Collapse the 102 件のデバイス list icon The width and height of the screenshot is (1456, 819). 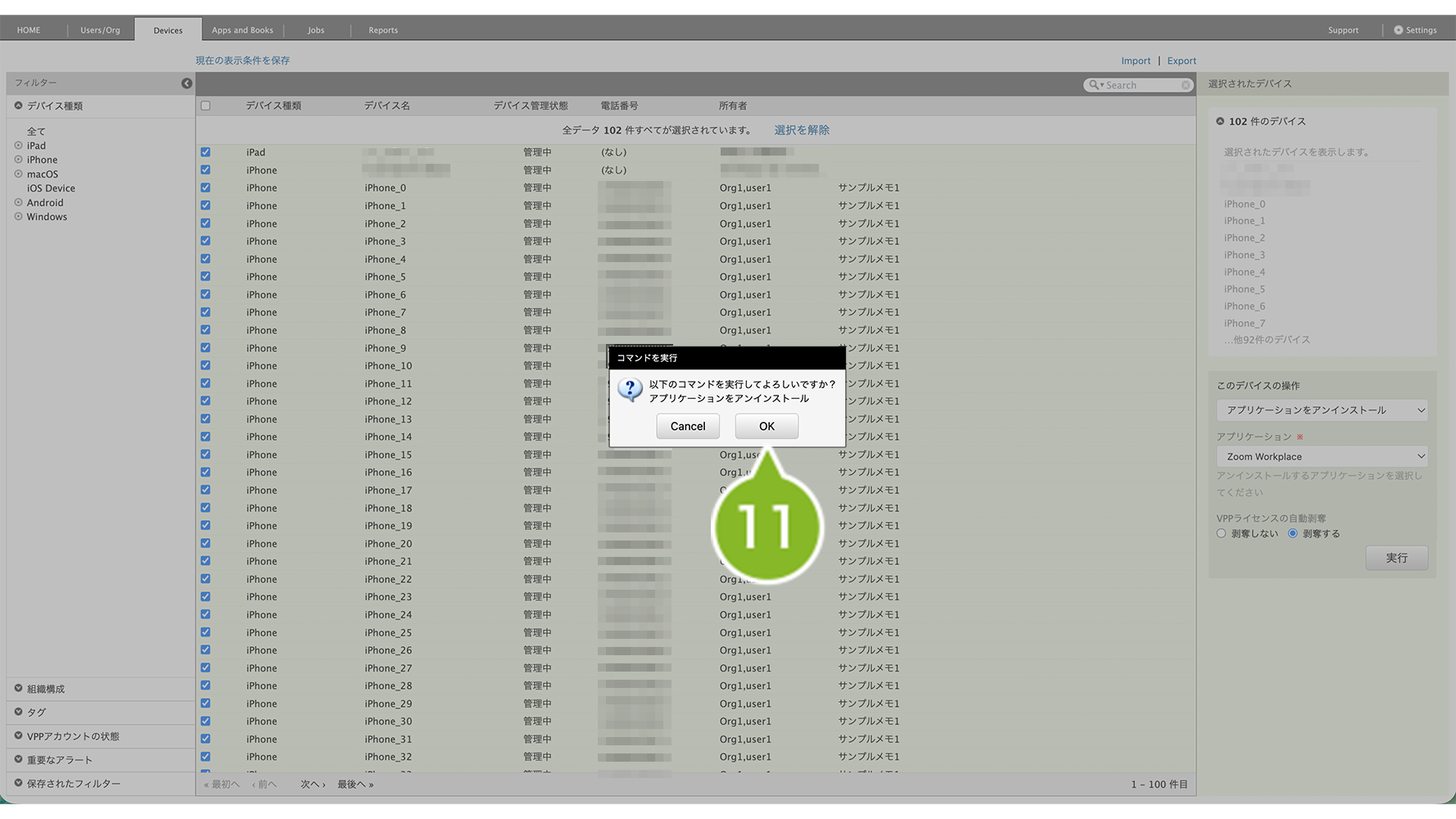1220,121
